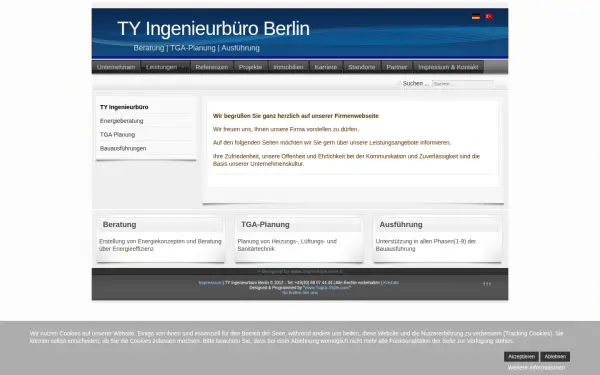This screenshot has height=375, width=600.
Task: Go to the Projekte menu item
Action: point(250,67)
